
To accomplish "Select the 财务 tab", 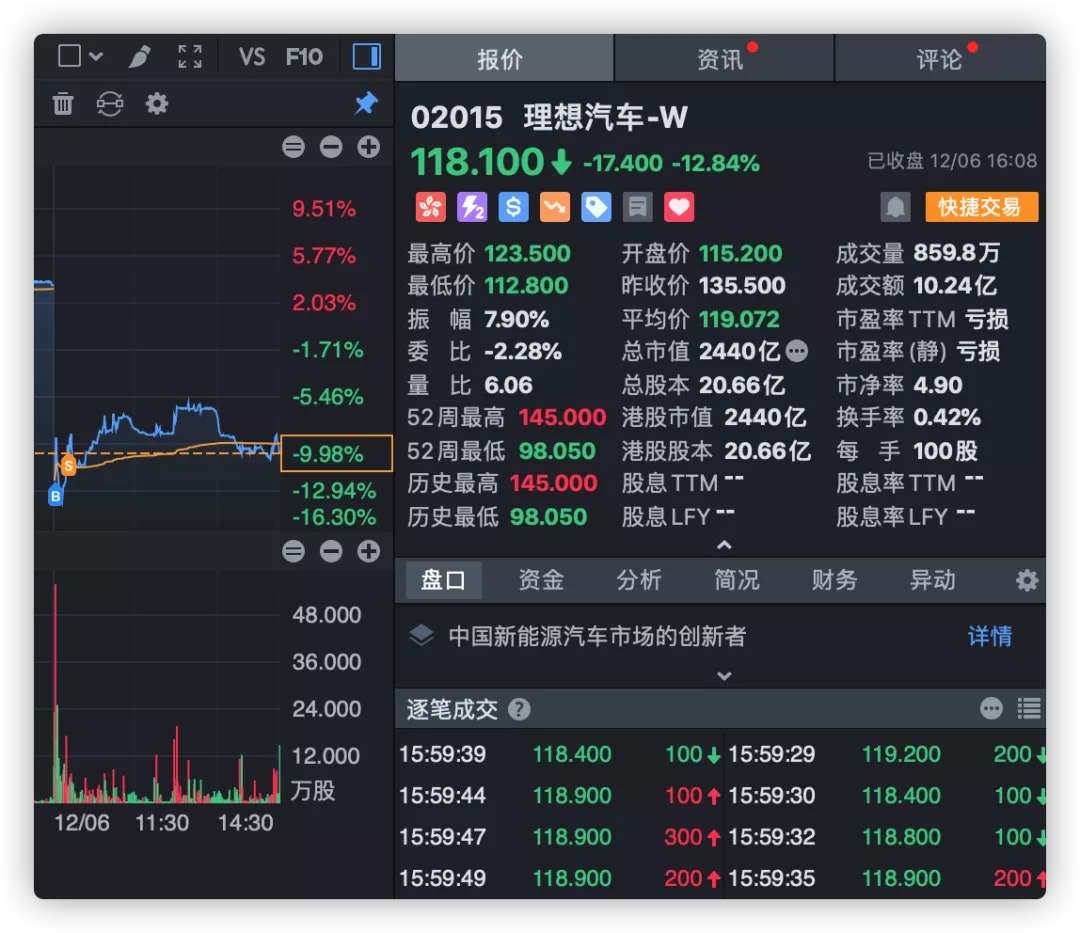I will pyautogui.click(x=834, y=580).
